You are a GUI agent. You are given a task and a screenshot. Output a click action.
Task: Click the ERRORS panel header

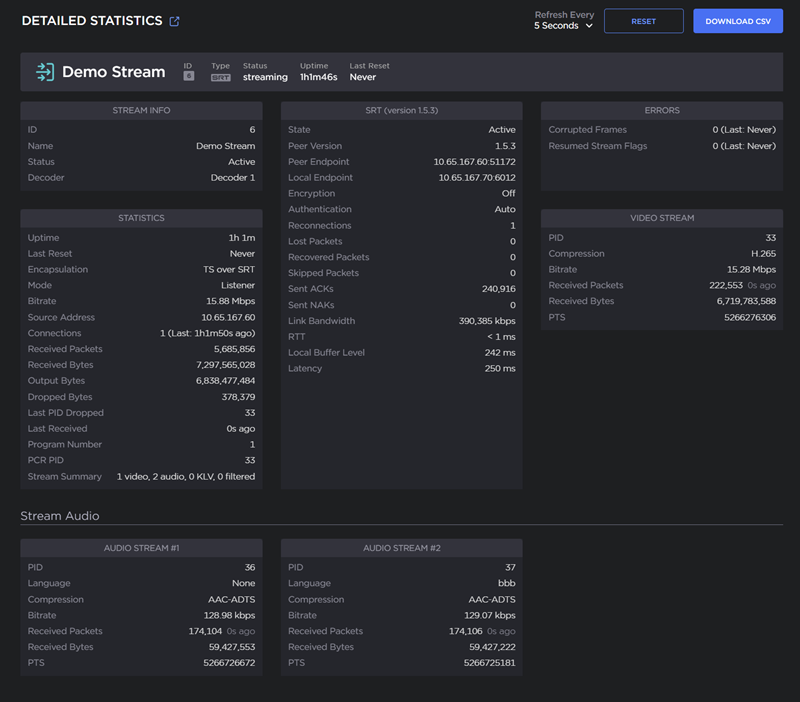[661, 110]
